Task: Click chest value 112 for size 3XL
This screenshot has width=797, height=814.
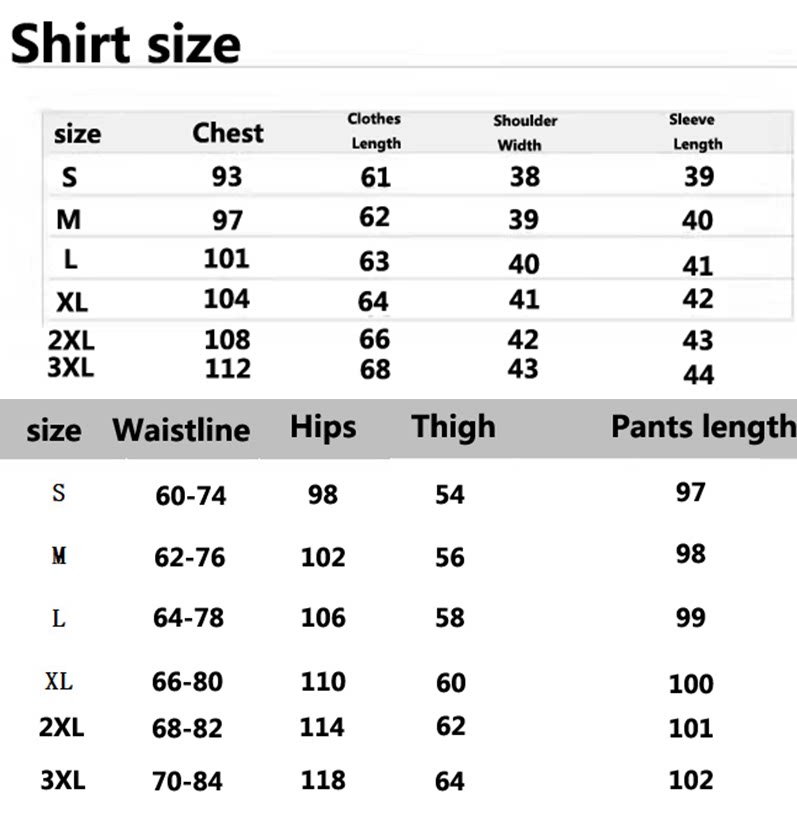Action: click(227, 368)
